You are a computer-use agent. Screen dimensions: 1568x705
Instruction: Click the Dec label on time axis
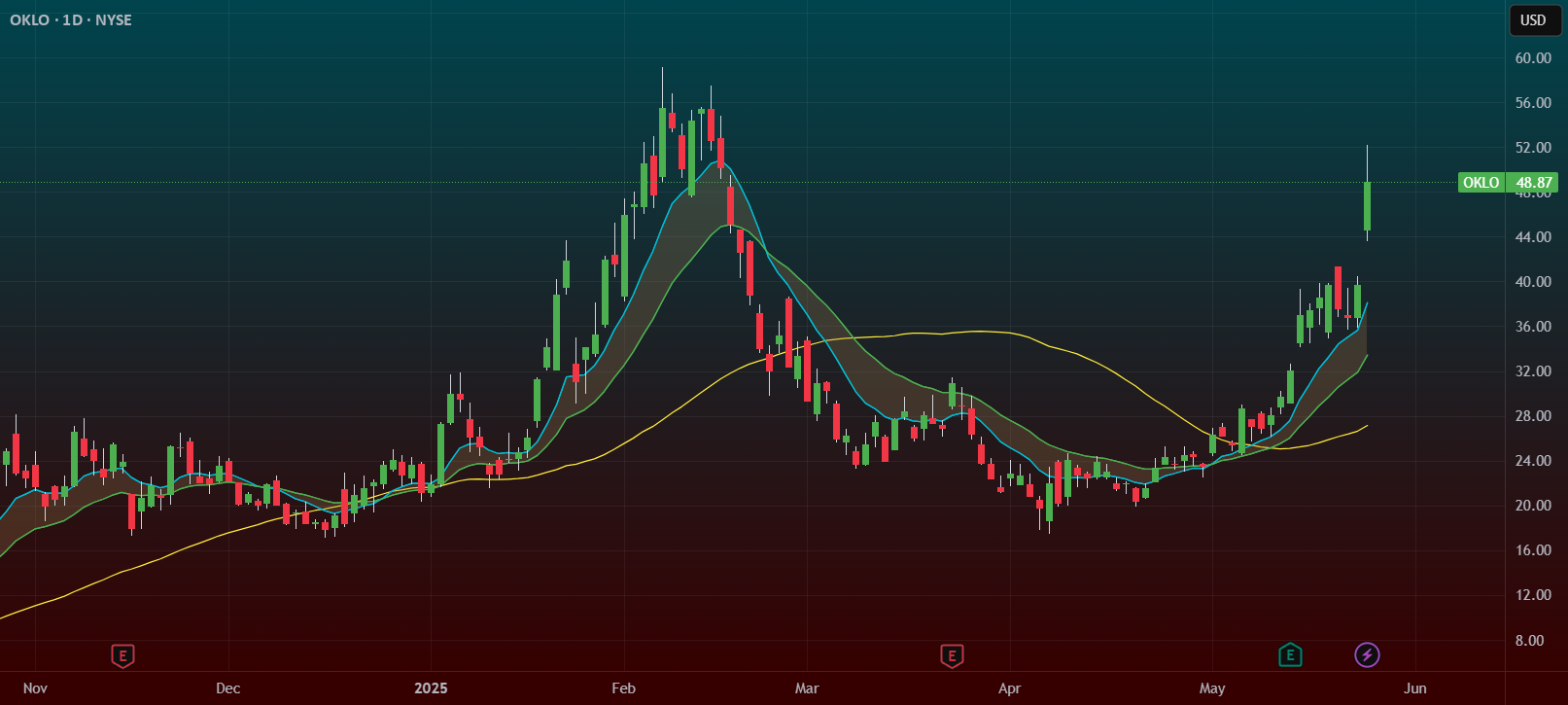coord(227,688)
